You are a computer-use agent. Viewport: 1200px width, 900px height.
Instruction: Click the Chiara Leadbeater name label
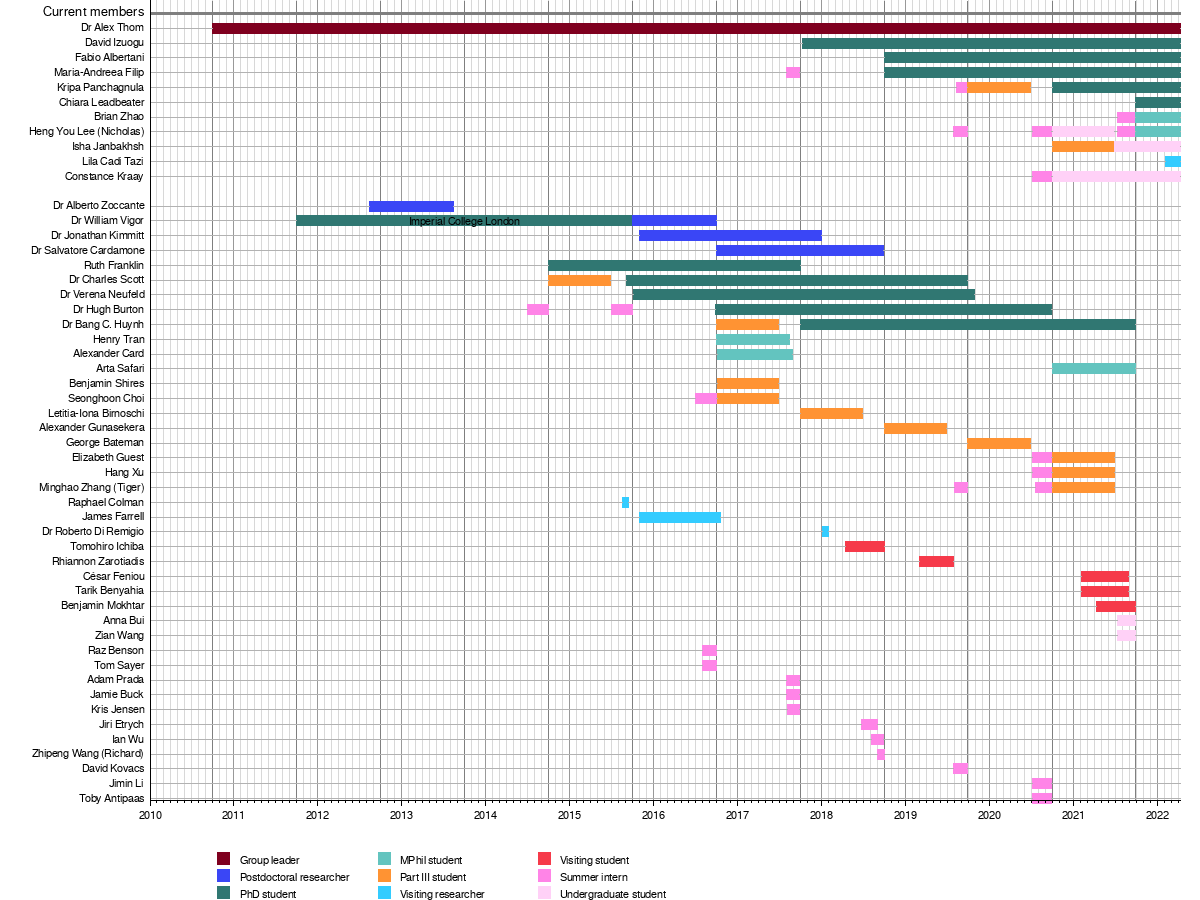pyautogui.click(x=101, y=102)
